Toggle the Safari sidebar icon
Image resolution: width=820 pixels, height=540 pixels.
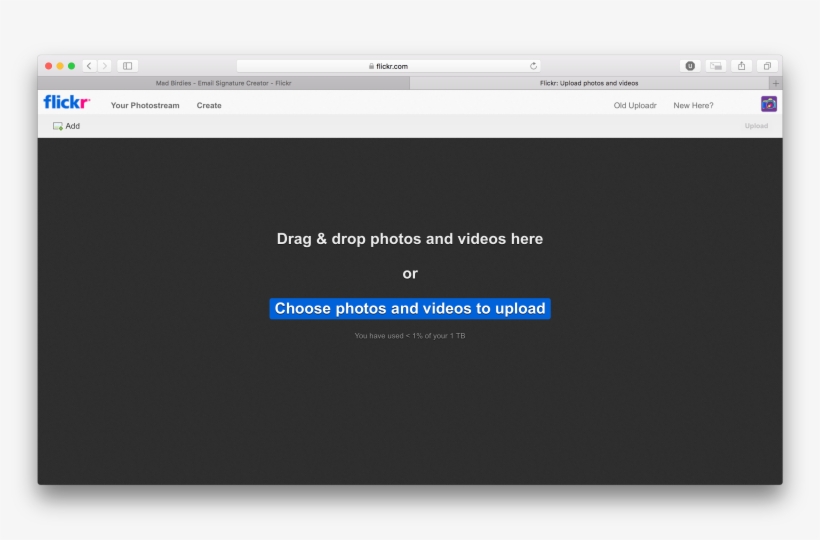[128, 66]
